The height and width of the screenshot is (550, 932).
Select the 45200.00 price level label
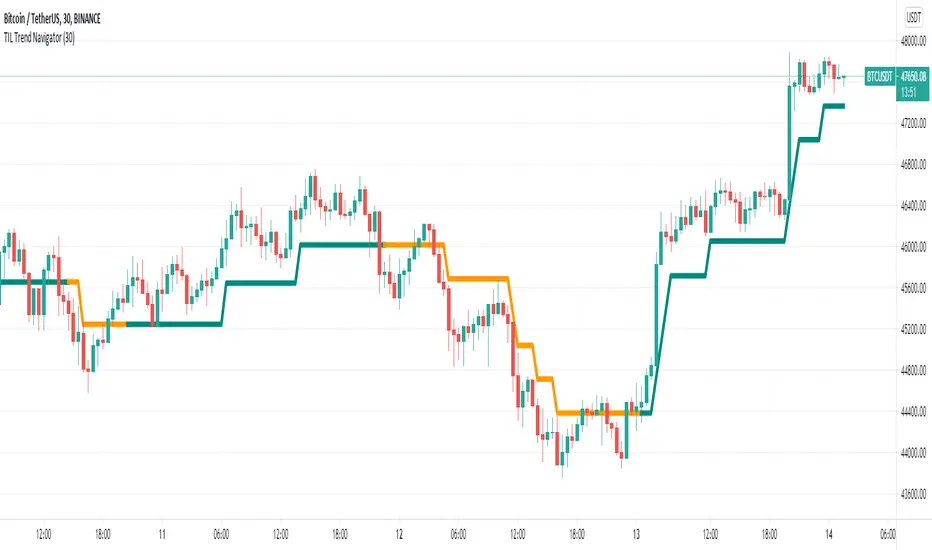click(x=911, y=329)
